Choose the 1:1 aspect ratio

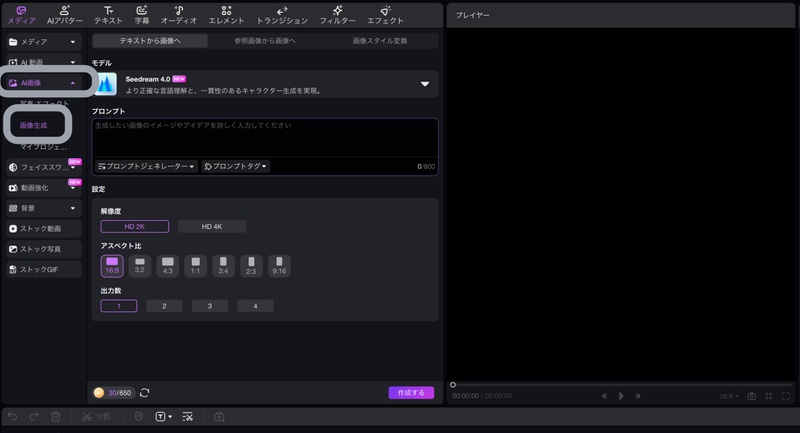point(195,266)
